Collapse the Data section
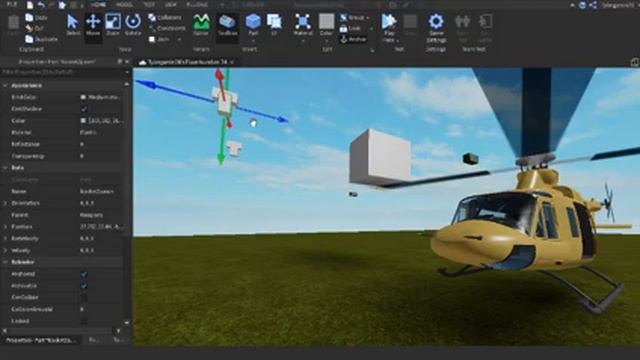 pos(5,168)
